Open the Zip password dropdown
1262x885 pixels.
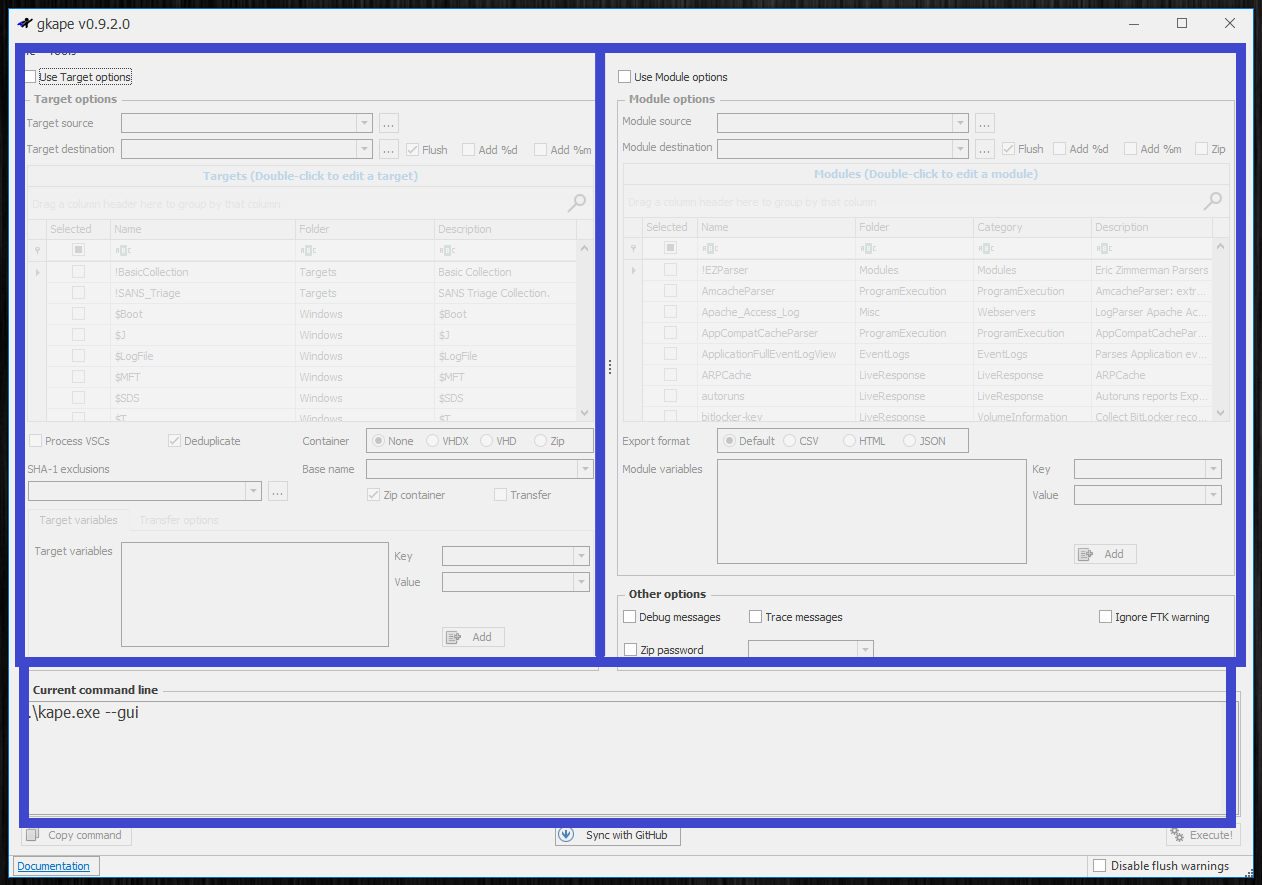click(x=865, y=650)
